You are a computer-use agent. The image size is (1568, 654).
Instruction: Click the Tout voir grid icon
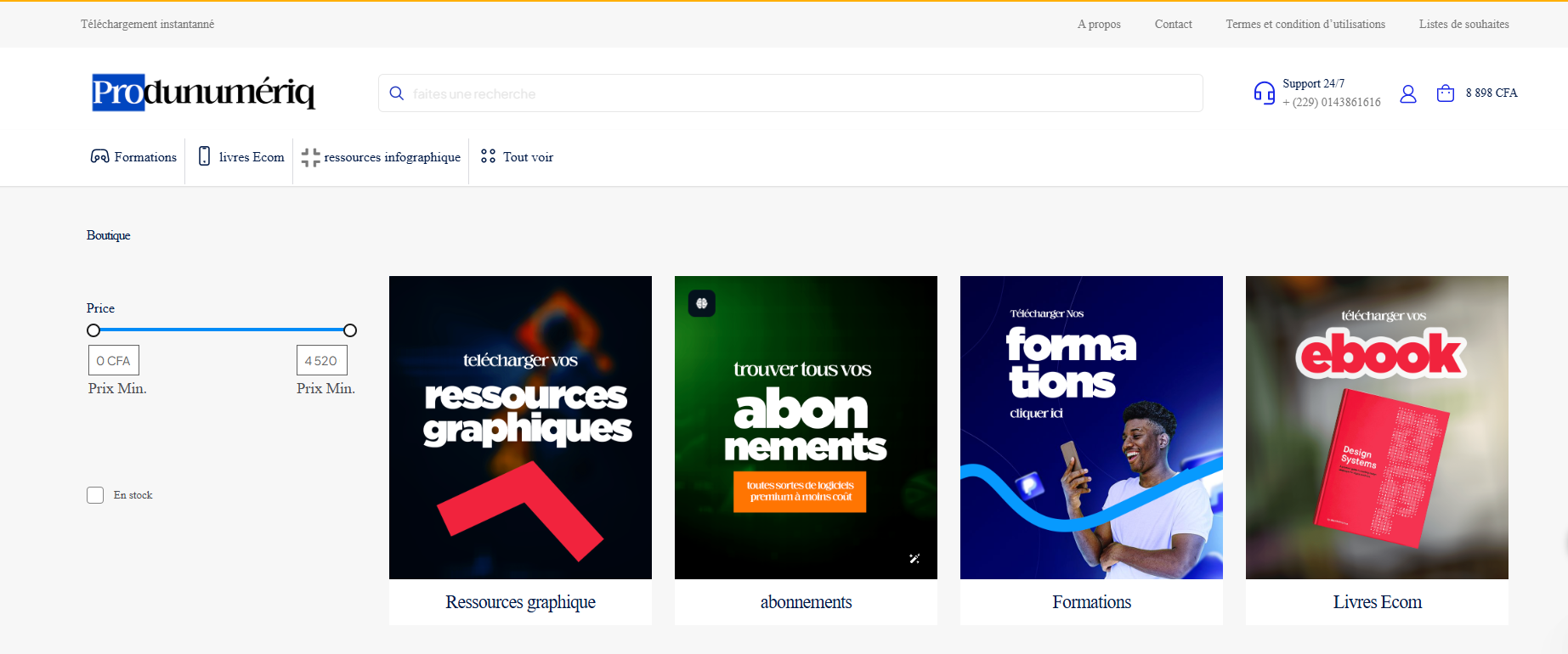click(488, 156)
